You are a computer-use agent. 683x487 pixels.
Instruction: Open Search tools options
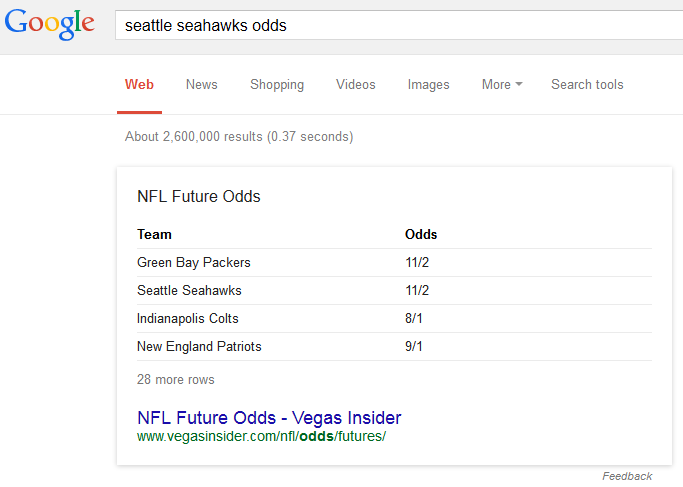tap(587, 85)
